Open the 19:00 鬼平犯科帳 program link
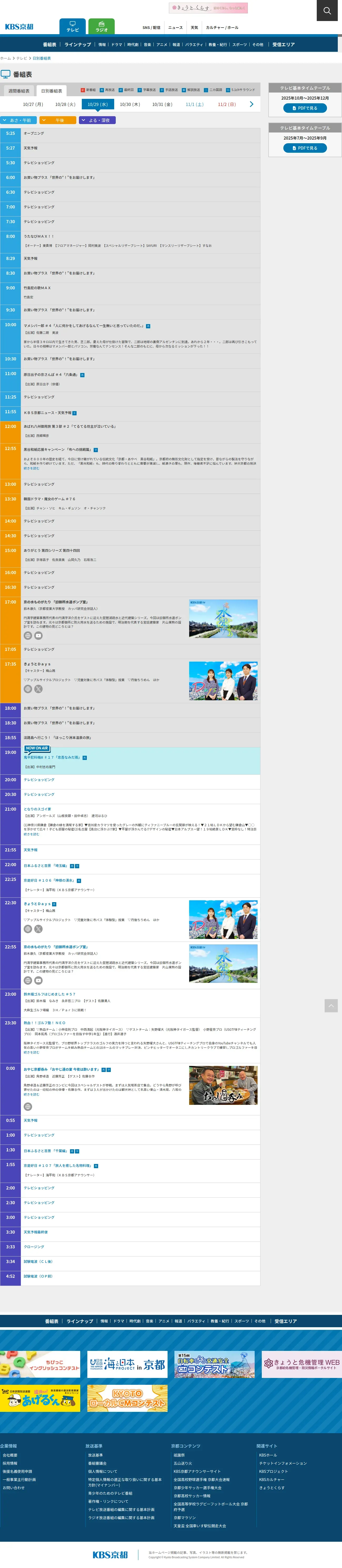Viewport: 342px width, 1568px height. coord(52,757)
